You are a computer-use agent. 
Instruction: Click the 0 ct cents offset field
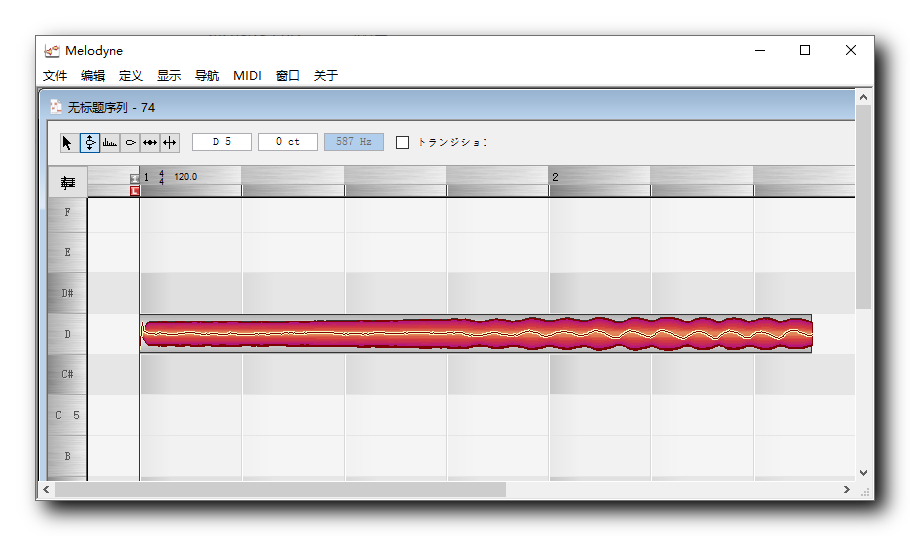tap(288, 142)
